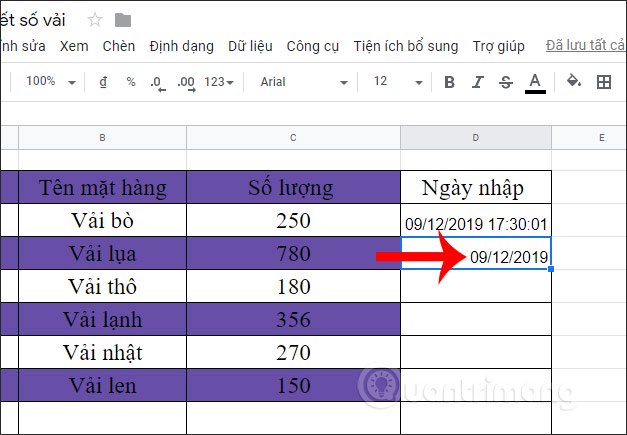The width and height of the screenshot is (627, 435).
Task: Select the quantity cell 150
Action: [x=293, y=385]
